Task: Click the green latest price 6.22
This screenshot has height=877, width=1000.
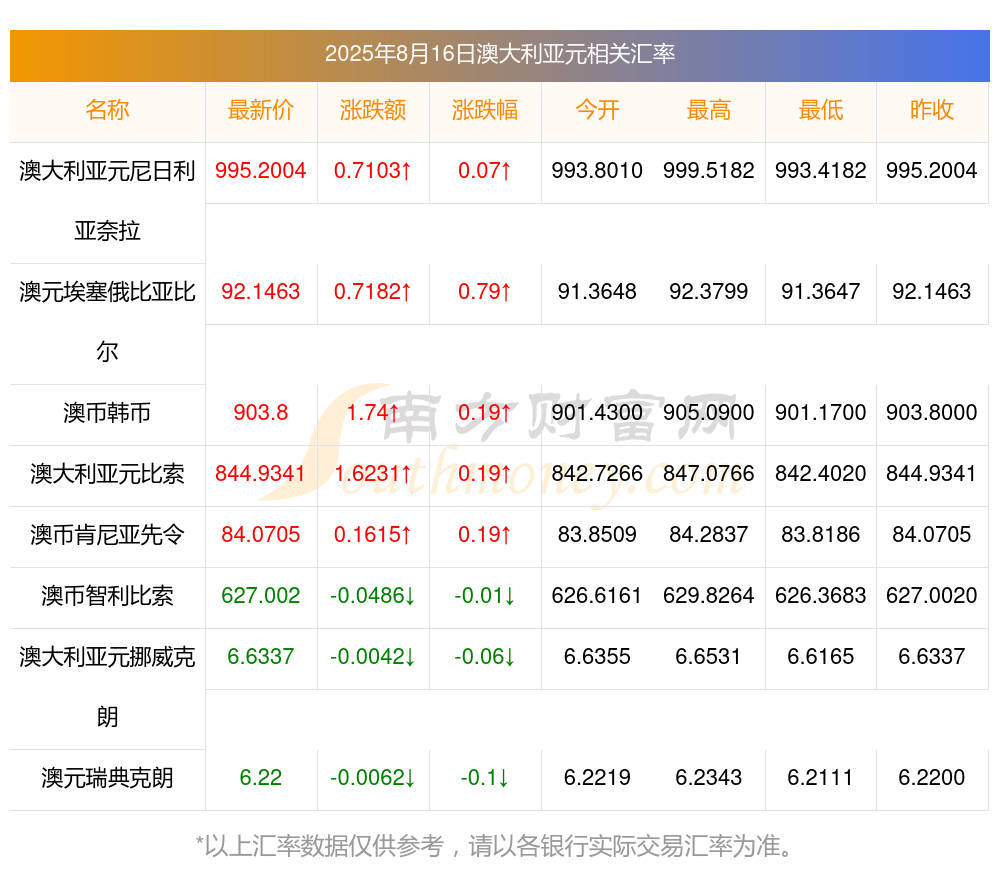Action: (x=261, y=778)
